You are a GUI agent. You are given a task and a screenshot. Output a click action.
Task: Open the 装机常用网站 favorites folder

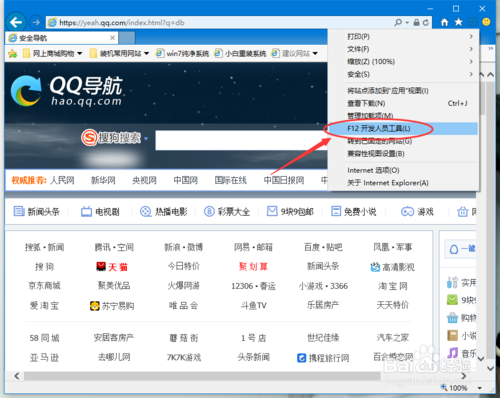click(x=119, y=53)
